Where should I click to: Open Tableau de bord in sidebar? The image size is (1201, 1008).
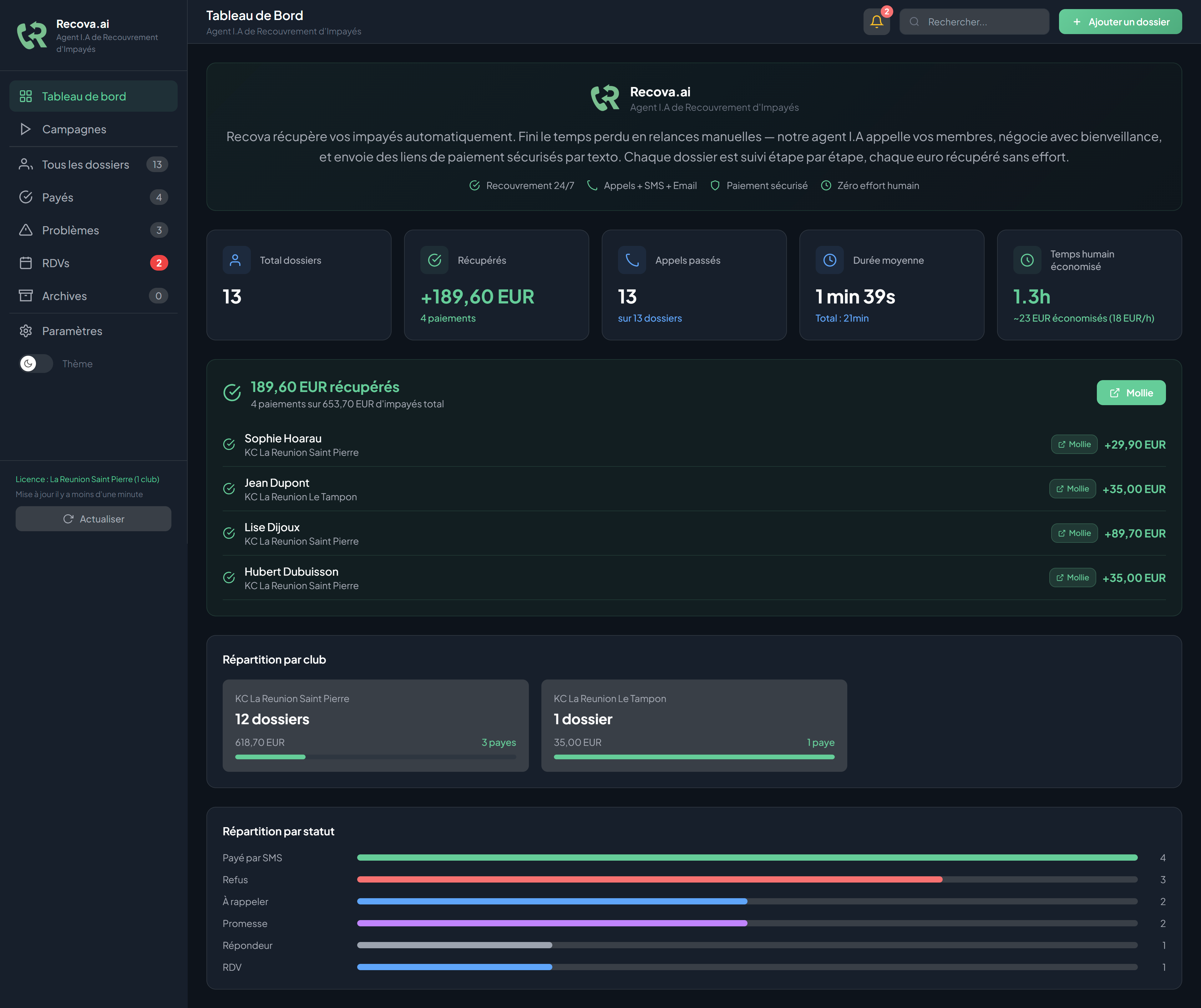click(x=93, y=96)
